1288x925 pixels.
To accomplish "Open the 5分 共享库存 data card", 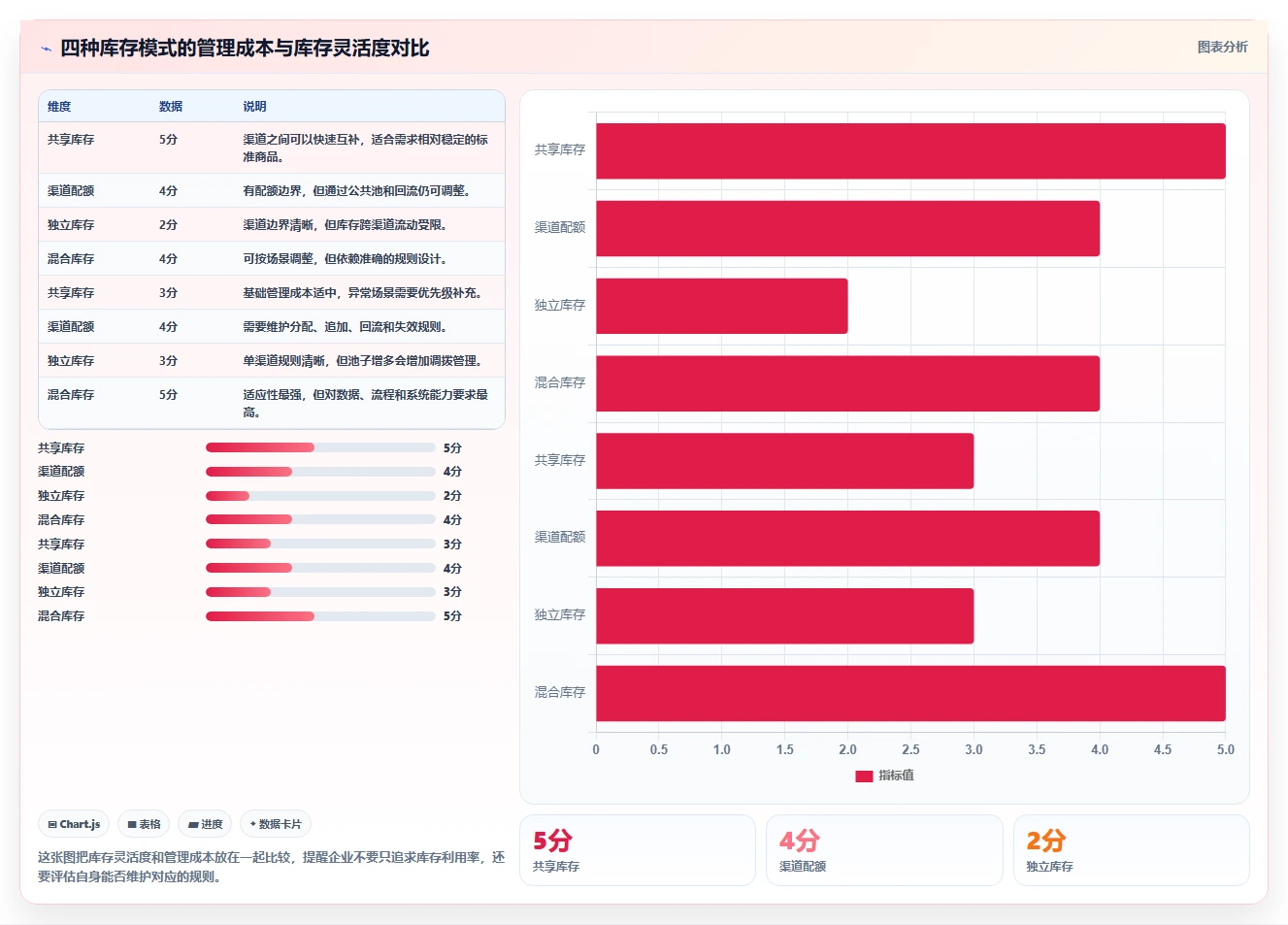I will (638, 850).
